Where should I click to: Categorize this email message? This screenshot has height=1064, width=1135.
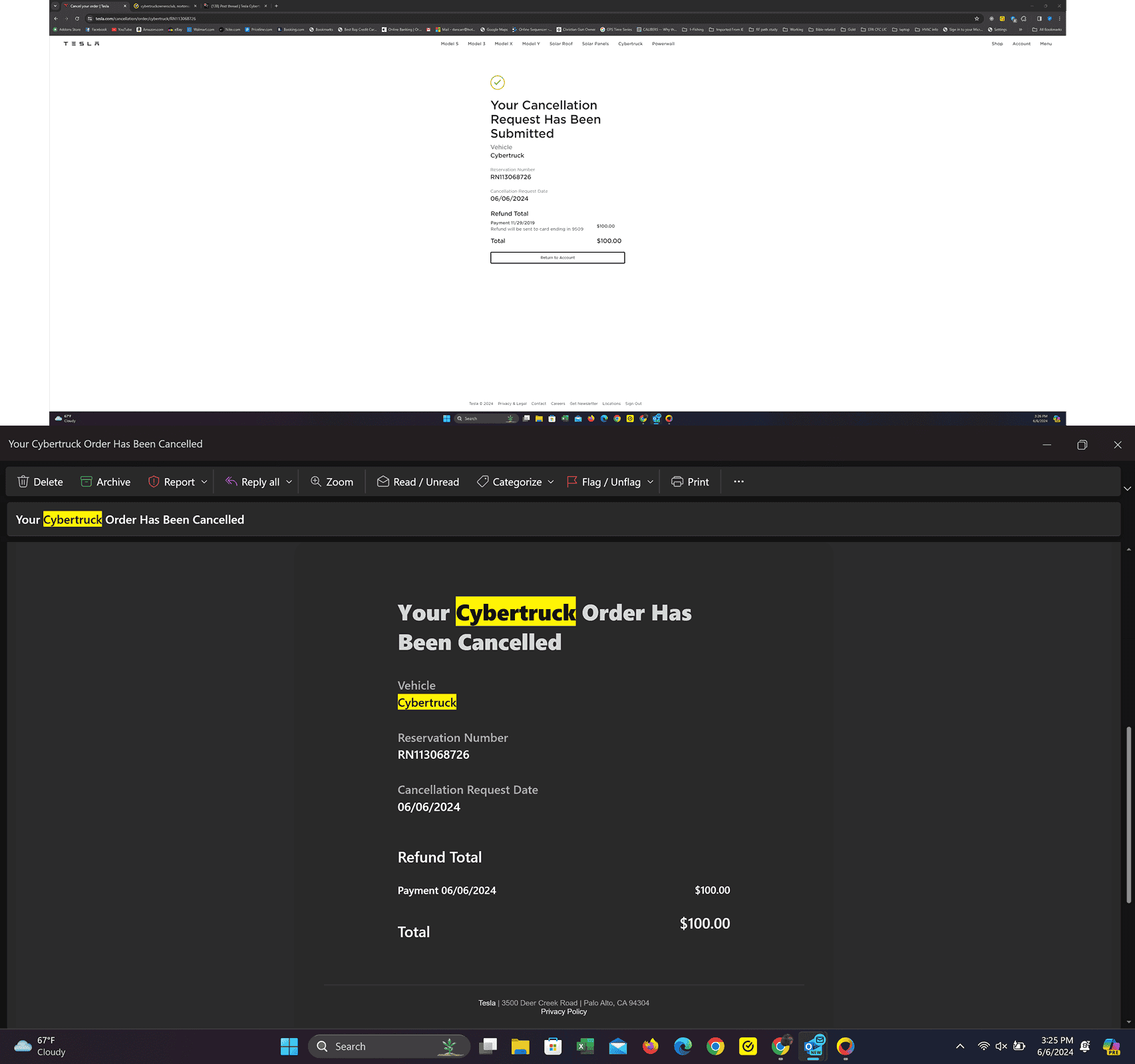509,482
